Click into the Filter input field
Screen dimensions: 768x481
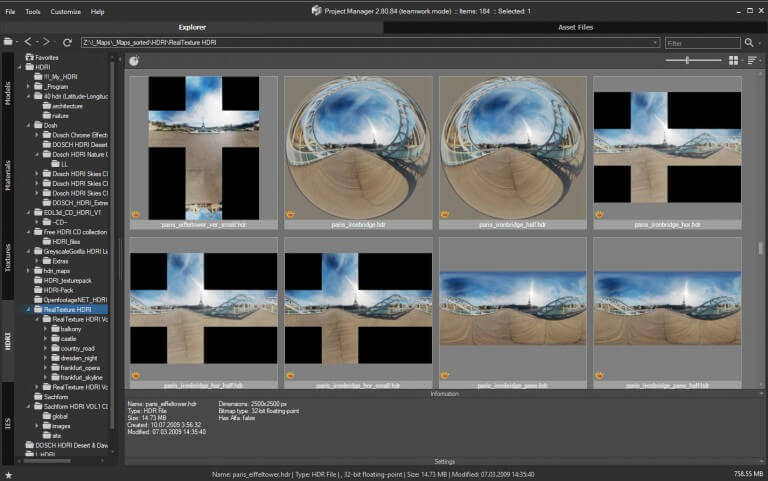coord(702,43)
